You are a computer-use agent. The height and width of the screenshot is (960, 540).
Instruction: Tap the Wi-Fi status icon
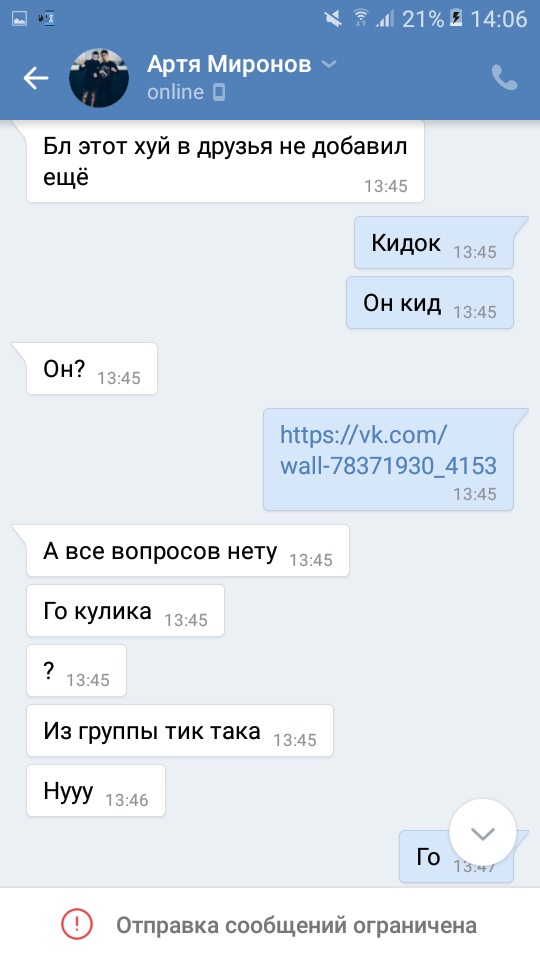tap(360, 20)
